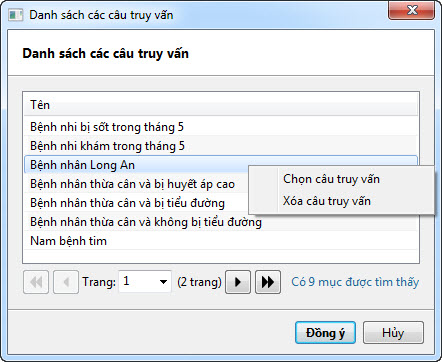Click the window icon in title bar
Screen dimensions: 442x362
click(x=16, y=15)
